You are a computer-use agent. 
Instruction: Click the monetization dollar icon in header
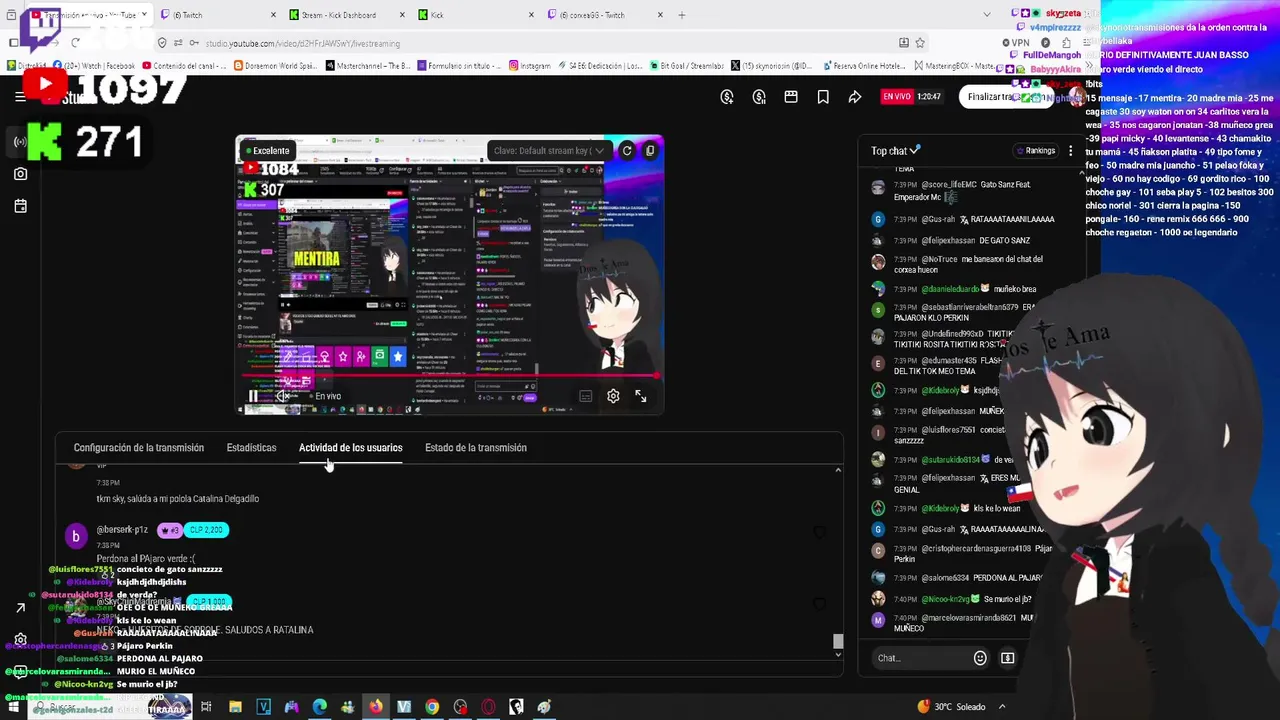[x=759, y=97]
